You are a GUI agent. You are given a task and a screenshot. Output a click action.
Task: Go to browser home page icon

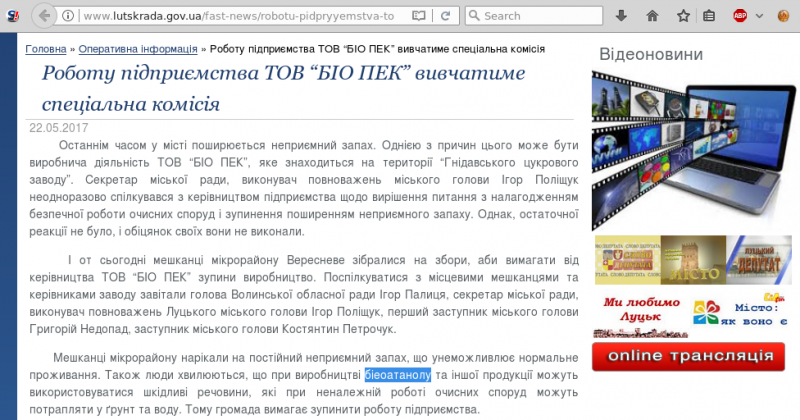point(652,16)
